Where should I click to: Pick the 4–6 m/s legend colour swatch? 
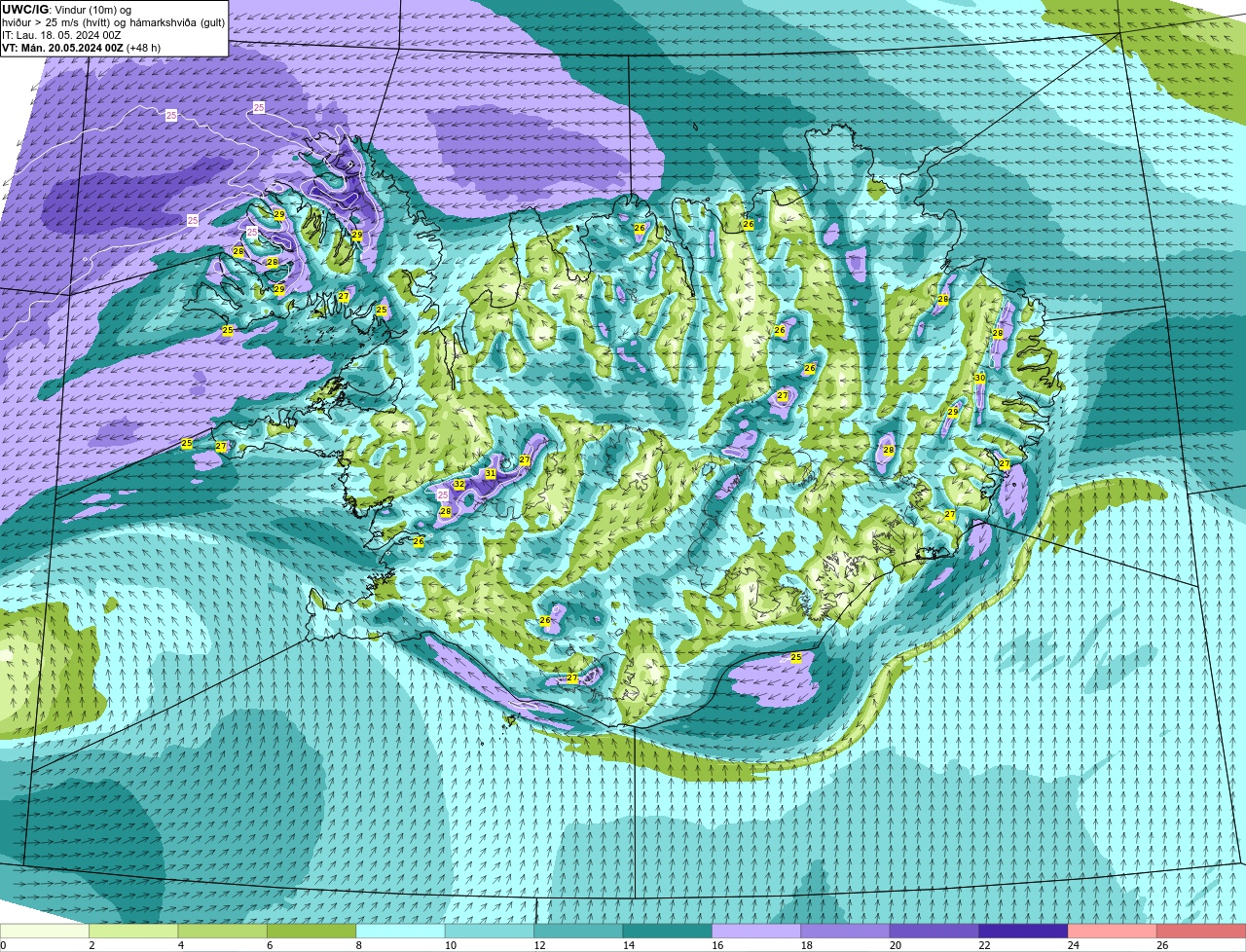(x=223, y=932)
